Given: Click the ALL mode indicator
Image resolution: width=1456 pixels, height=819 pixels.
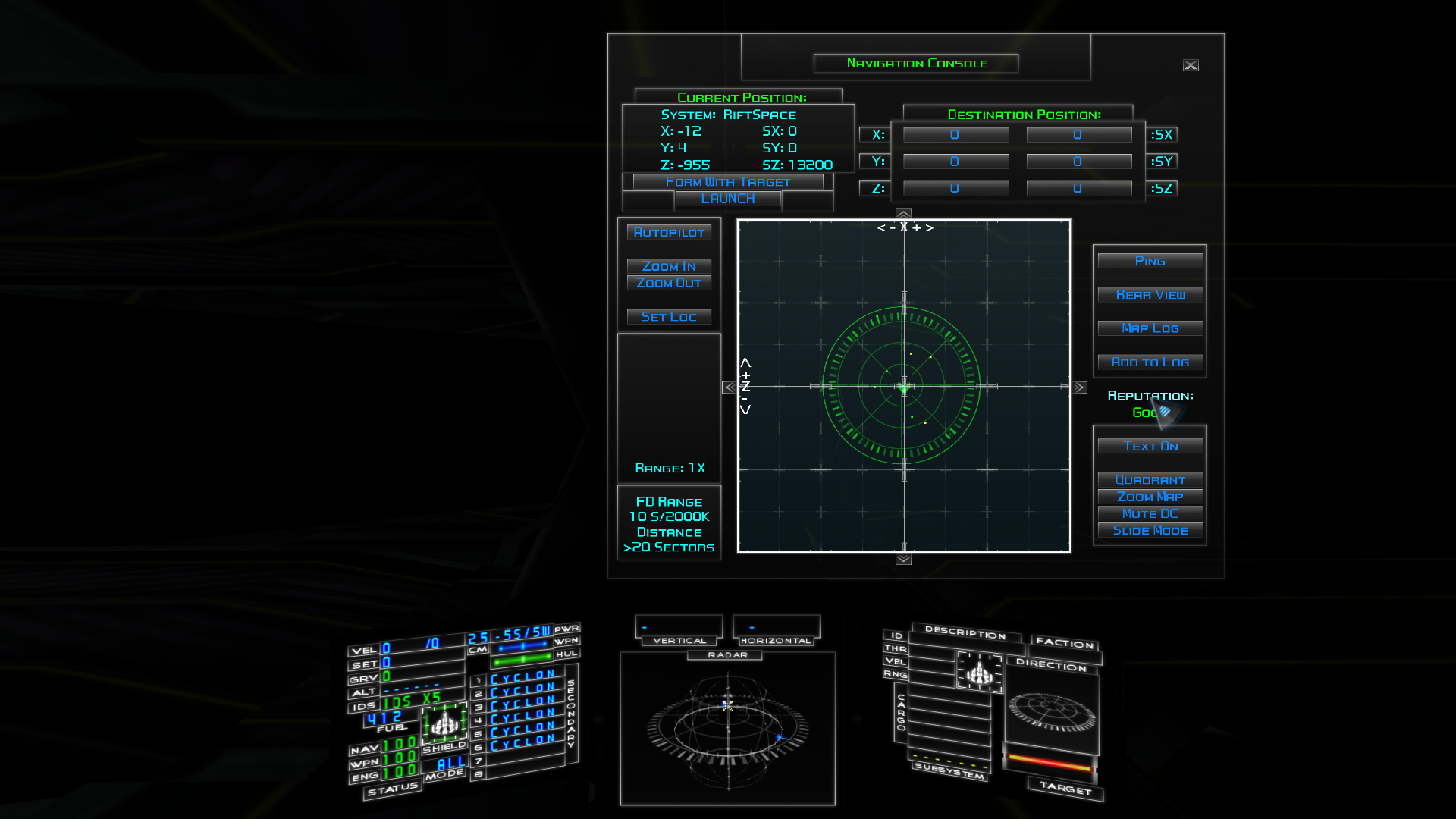Looking at the screenshot, I should click(x=451, y=763).
